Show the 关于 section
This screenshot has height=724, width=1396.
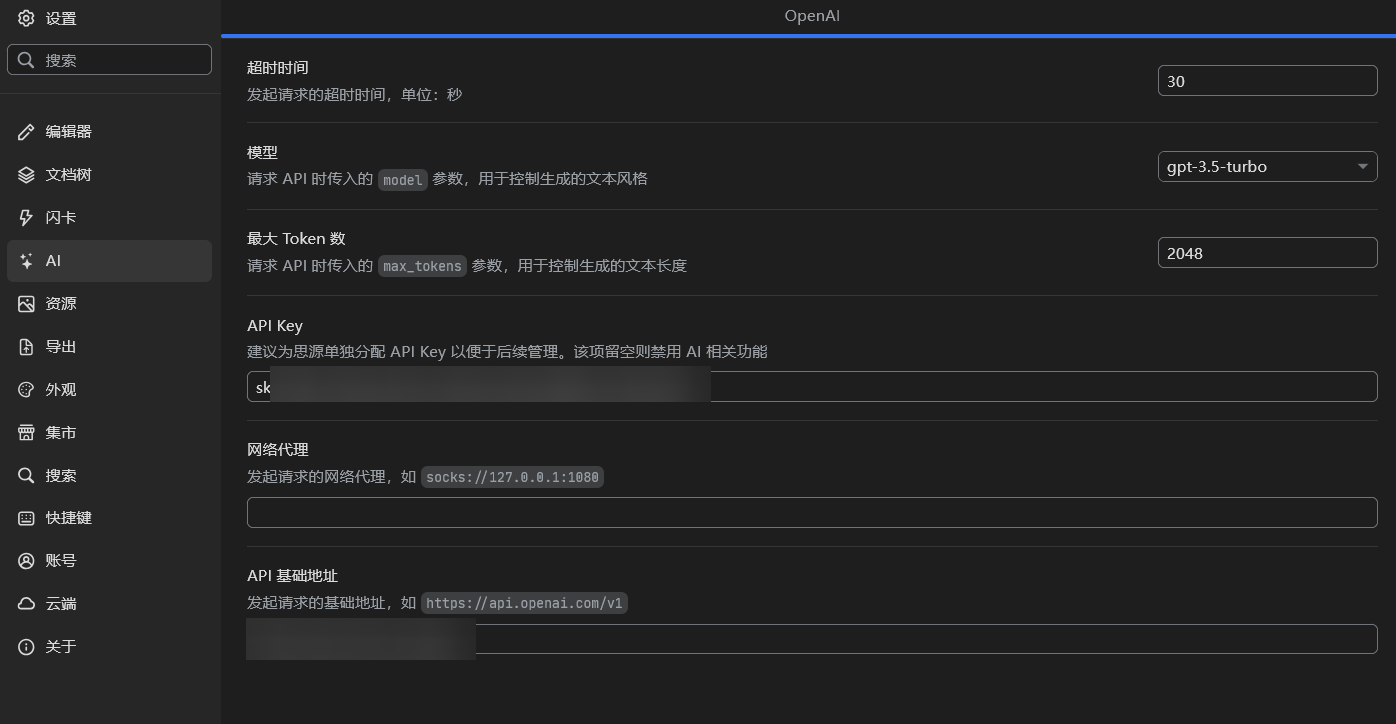(109, 647)
